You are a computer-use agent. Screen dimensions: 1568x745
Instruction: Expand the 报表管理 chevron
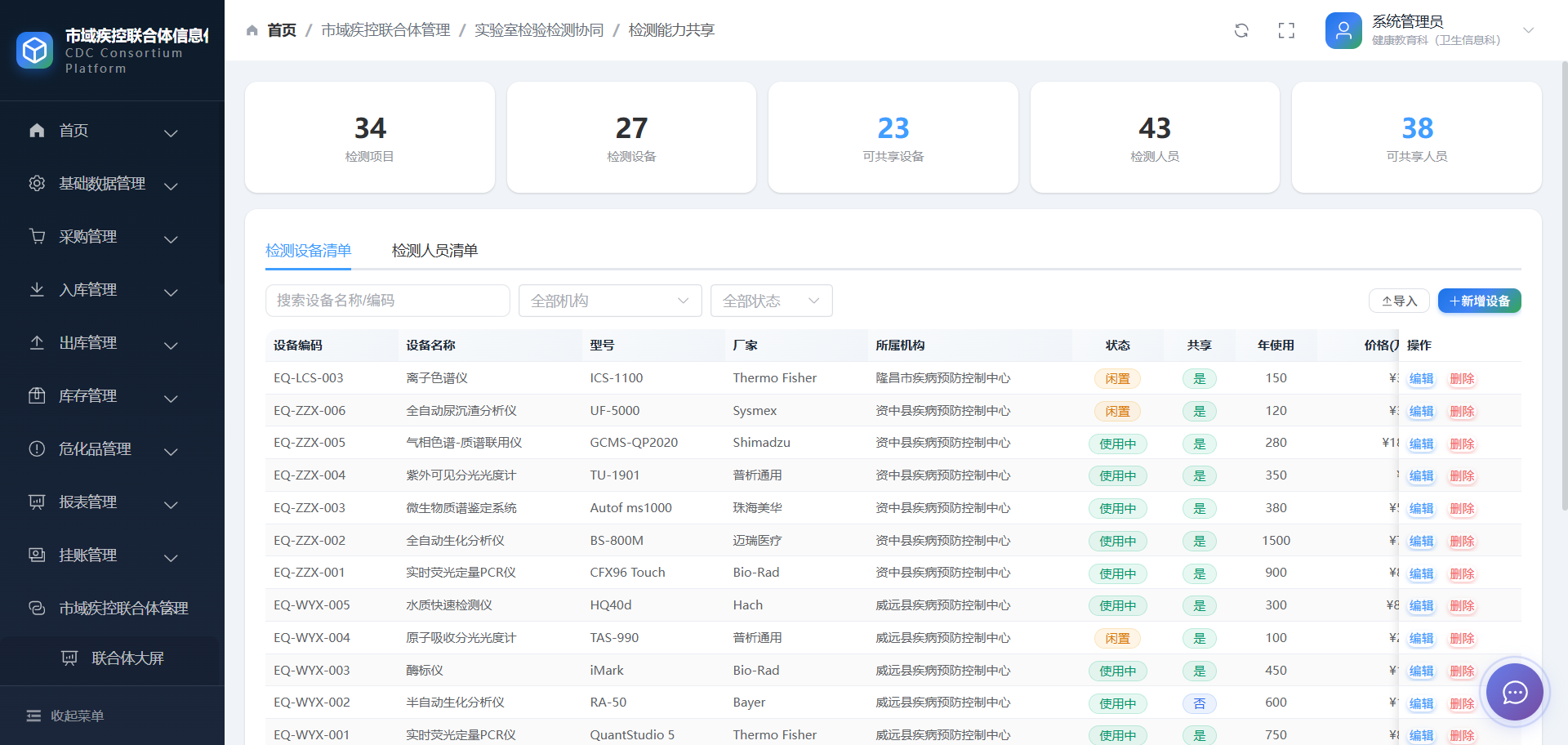tap(171, 504)
